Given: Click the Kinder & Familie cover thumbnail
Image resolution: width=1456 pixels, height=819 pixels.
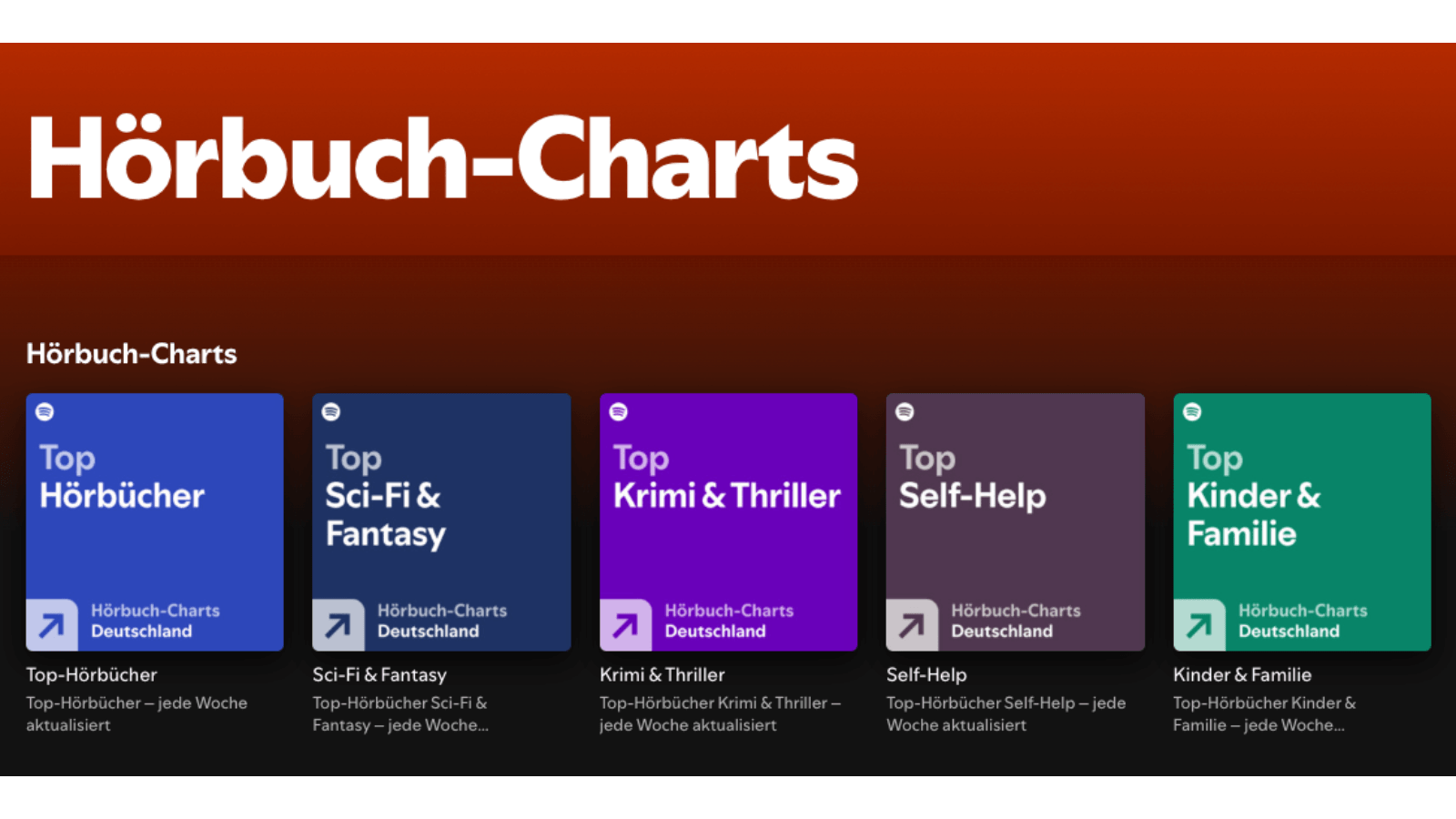Looking at the screenshot, I should (x=1301, y=521).
